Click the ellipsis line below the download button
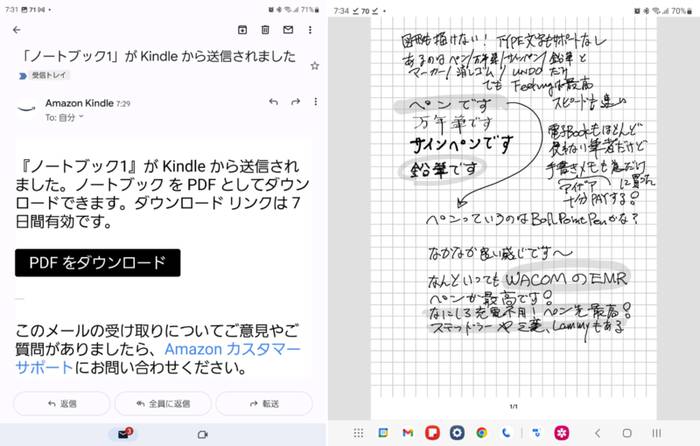Screen dimensions: 700x446 click(x=19, y=299)
